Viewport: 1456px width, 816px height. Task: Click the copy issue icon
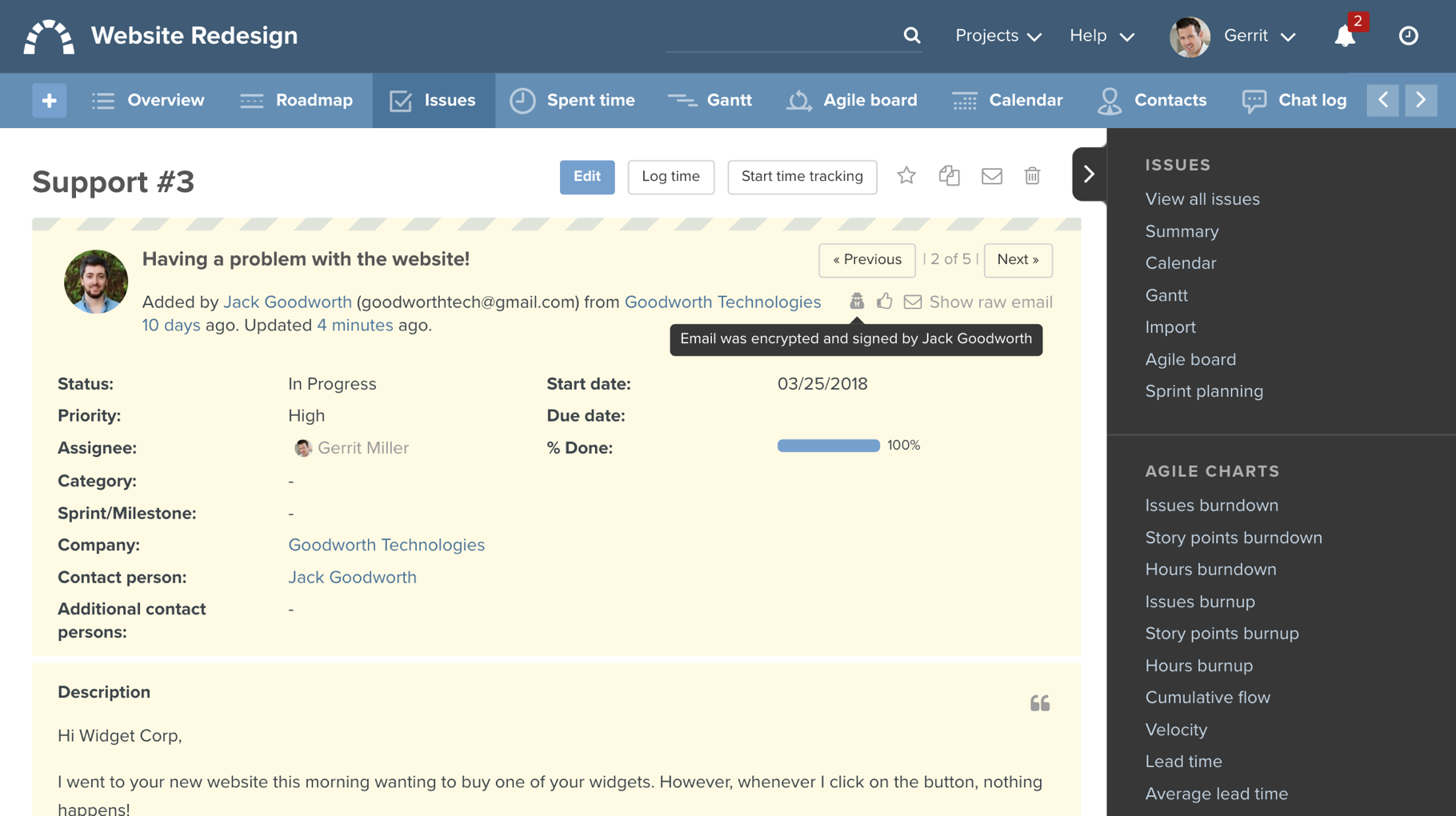click(x=949, y=176)
